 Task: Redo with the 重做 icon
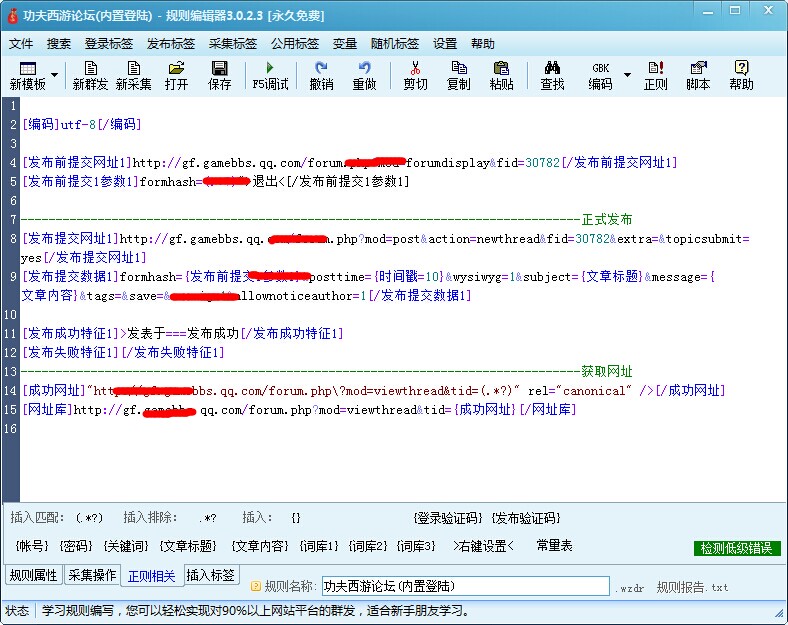[364, 75]
